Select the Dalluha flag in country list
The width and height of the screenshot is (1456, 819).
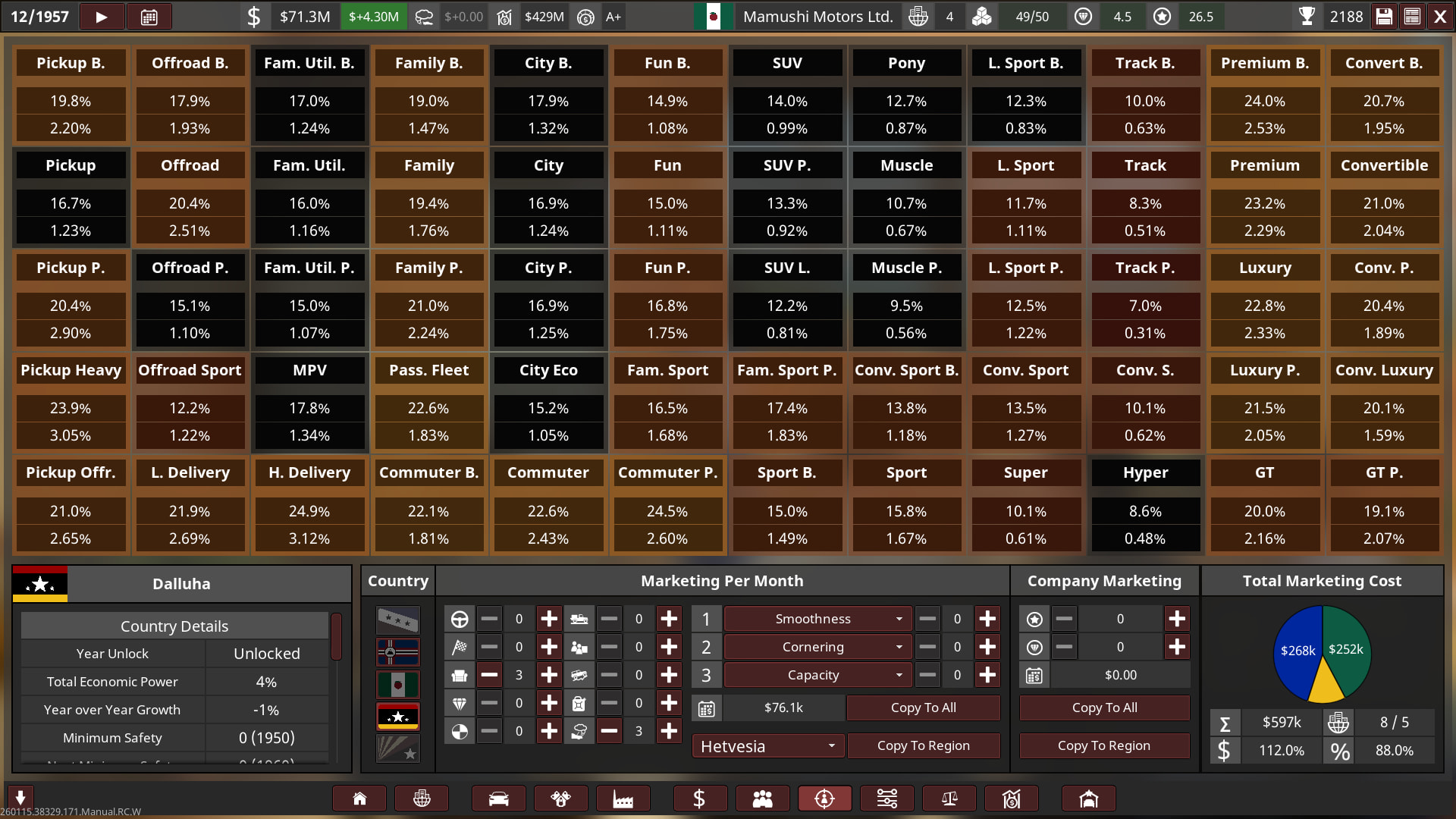click(397, 716)
